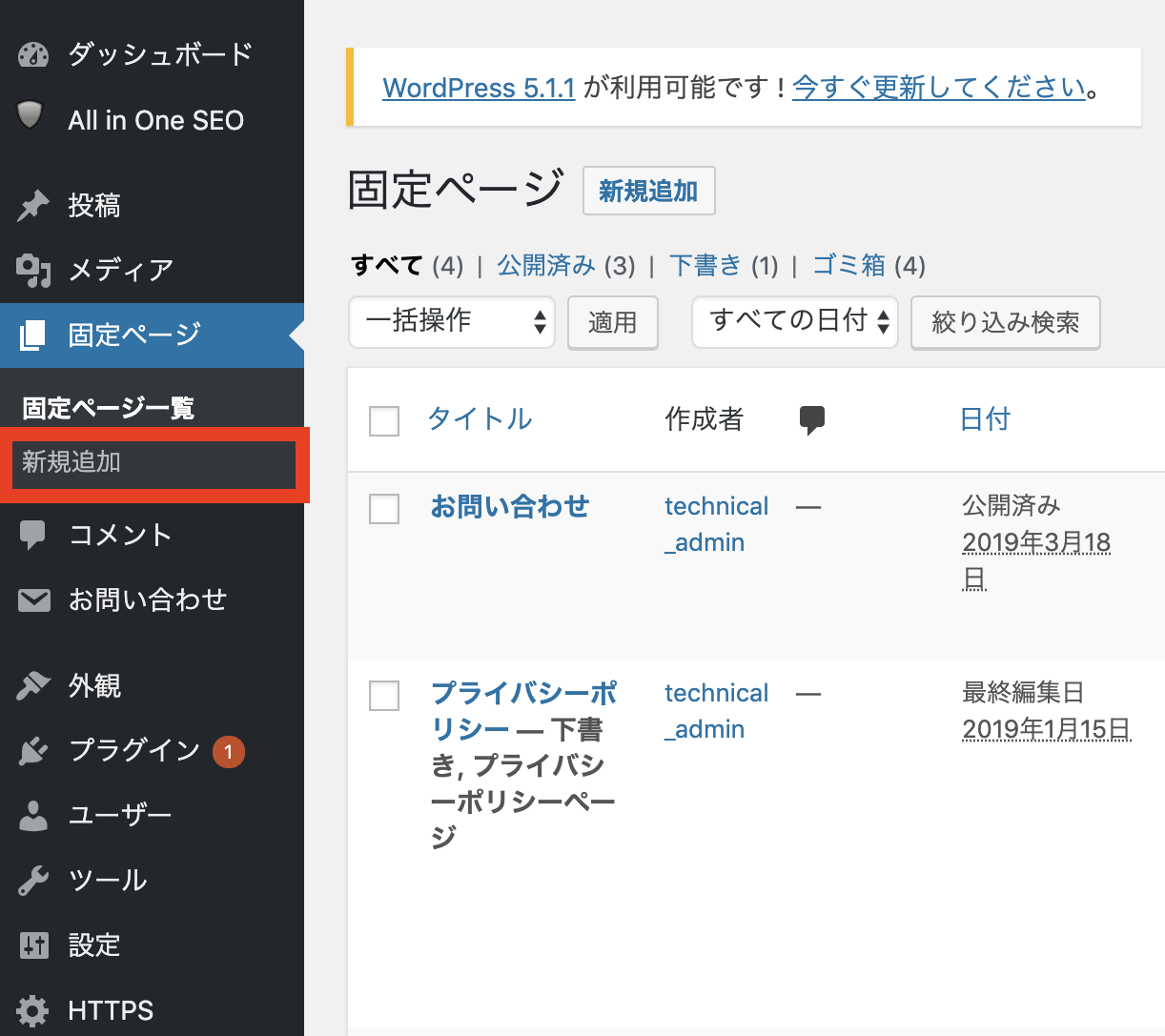The height and width of the screenshot is (1036, 1165).
Task: Choose 新規追加 in the sidebar submenu
Action: (x=72, y=462)
